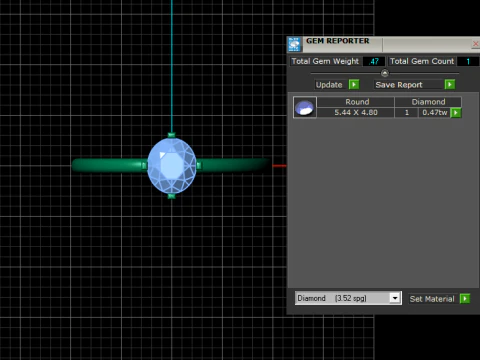480x360 pixels.
Task: Click the Diamond material cell in the table
Action: pyautogui.click(x=428, y=102)
